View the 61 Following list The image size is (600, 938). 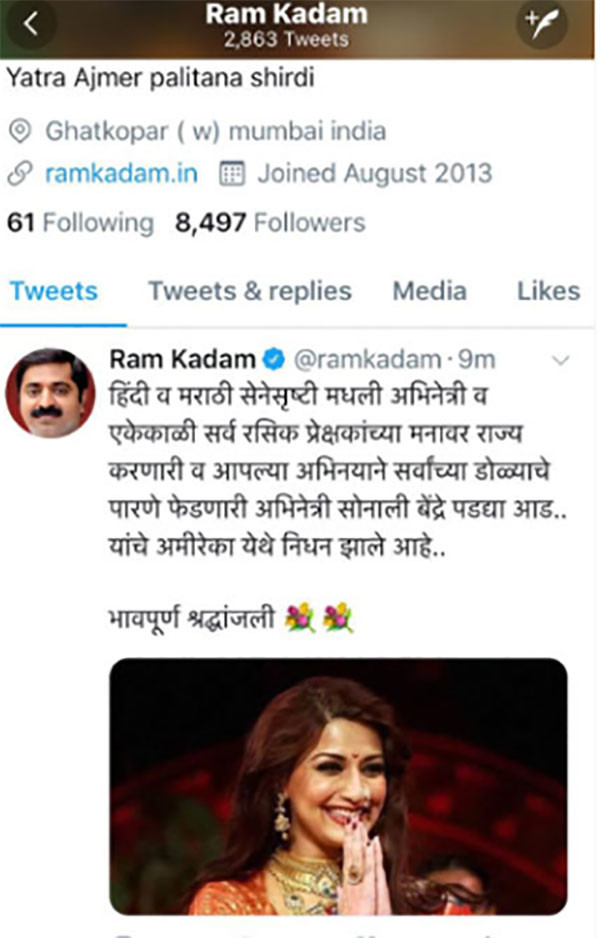[80, 223]
